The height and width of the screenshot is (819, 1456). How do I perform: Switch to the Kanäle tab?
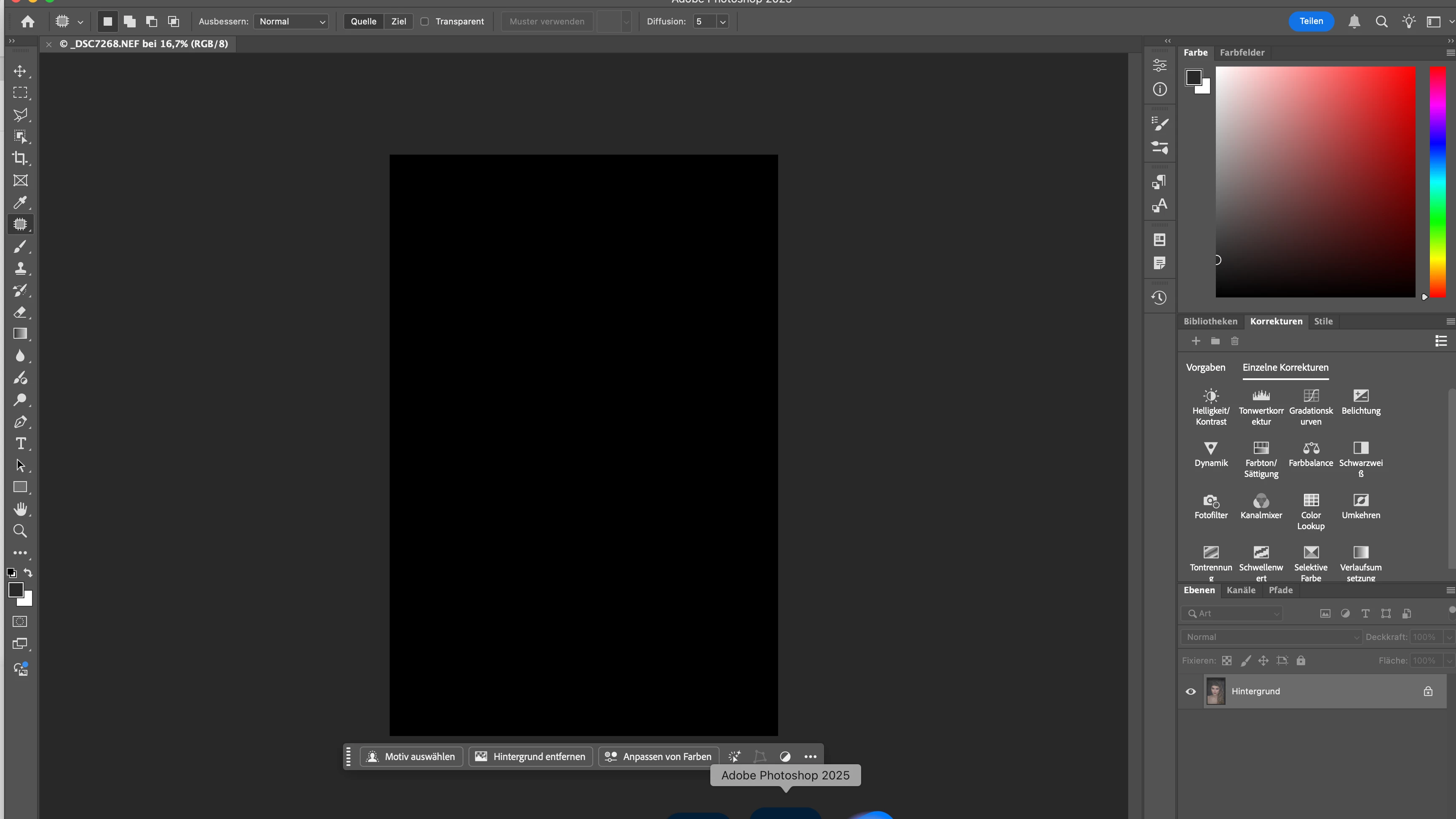(x=1241, y=590)
